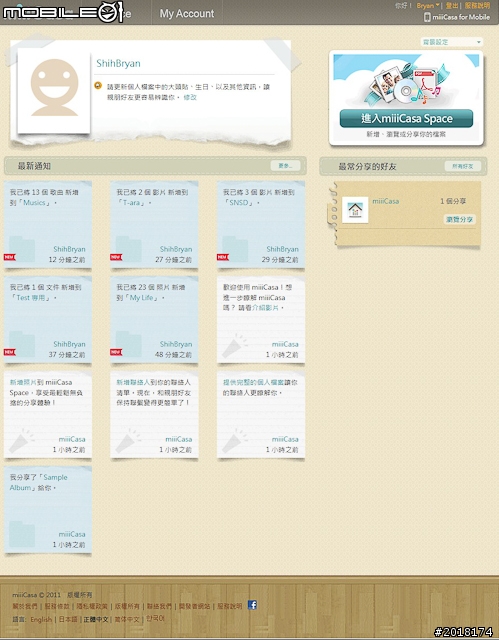This screenshot has height=640, width=499.
Task: Click the 關於我們 footer link
Action: [x=25, y=607]
